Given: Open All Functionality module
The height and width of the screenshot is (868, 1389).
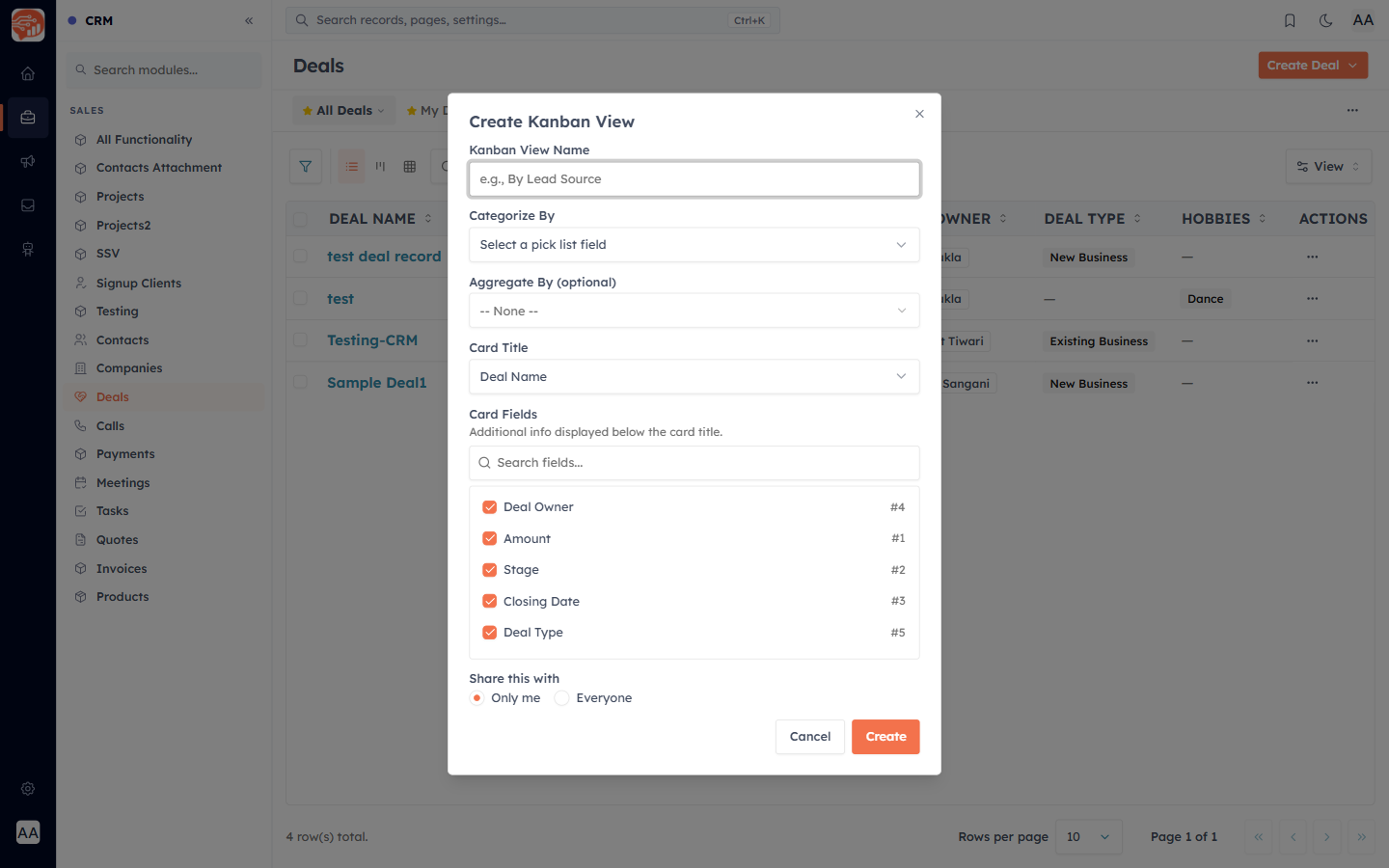Looking at the screenshot, I should [x=144, y=140].
